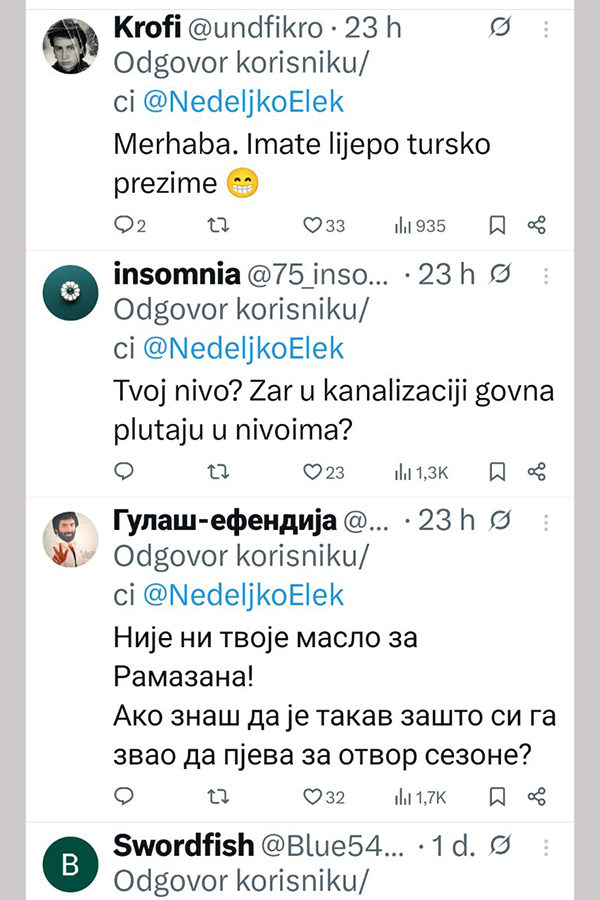This screenshot has height=900, width=600.
Task: Bookmark Krofi's tweet
Action: [496, 225]
